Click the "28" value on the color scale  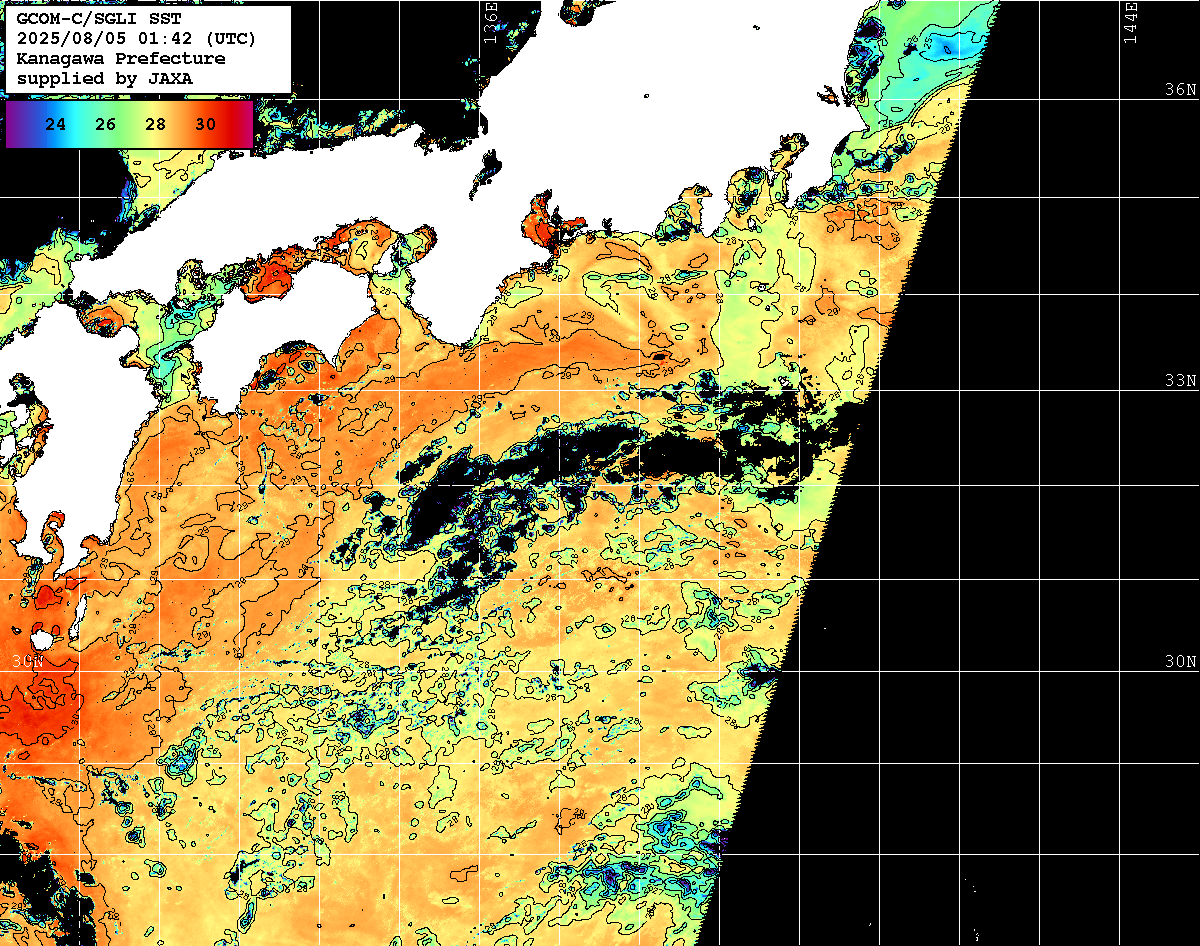[155, 125]
